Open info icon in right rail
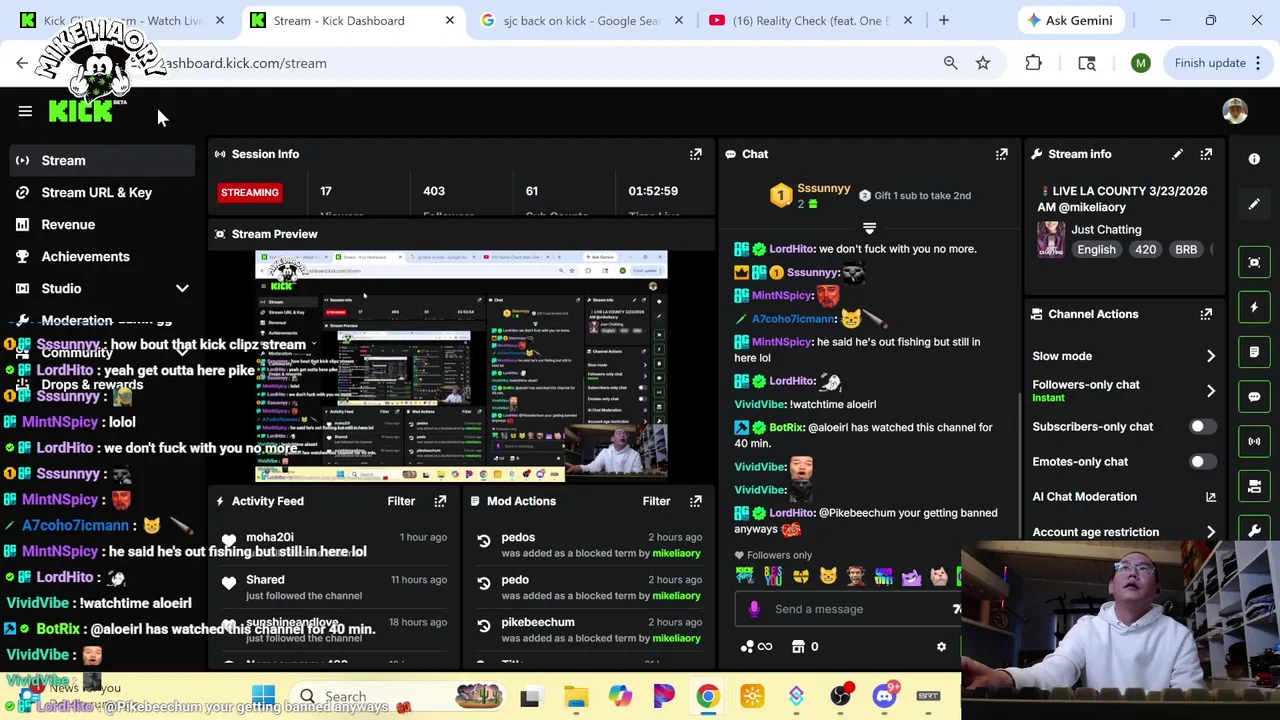 (1254, 159)
